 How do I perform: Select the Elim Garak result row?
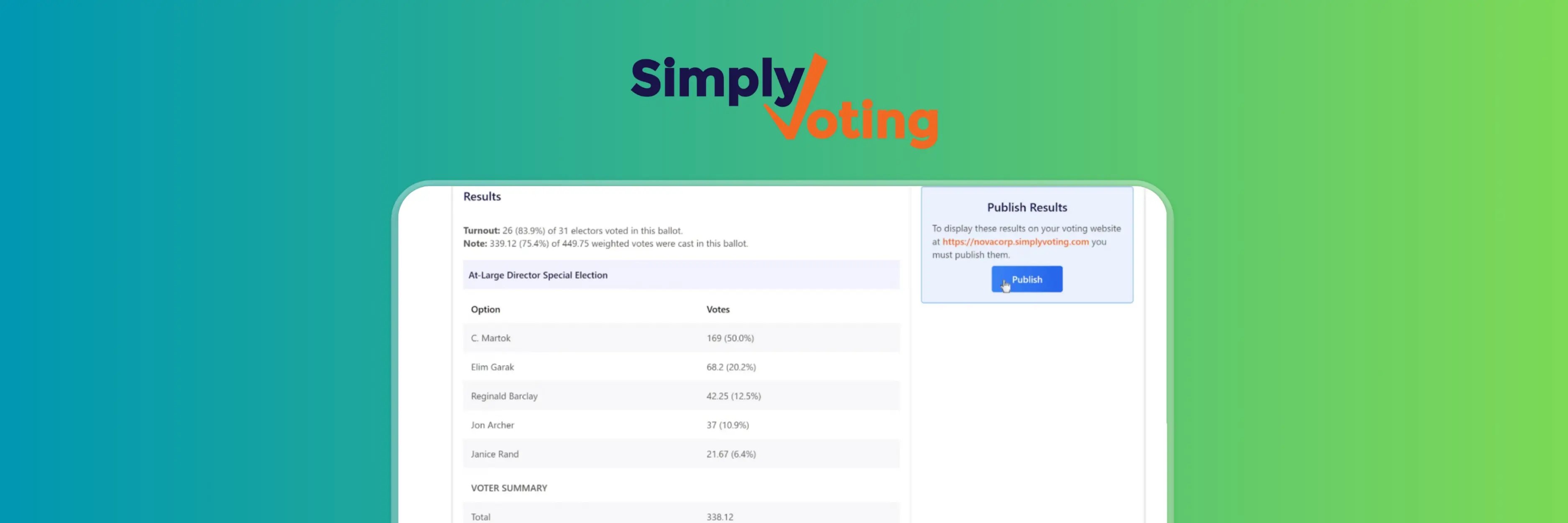click(493, 367)
